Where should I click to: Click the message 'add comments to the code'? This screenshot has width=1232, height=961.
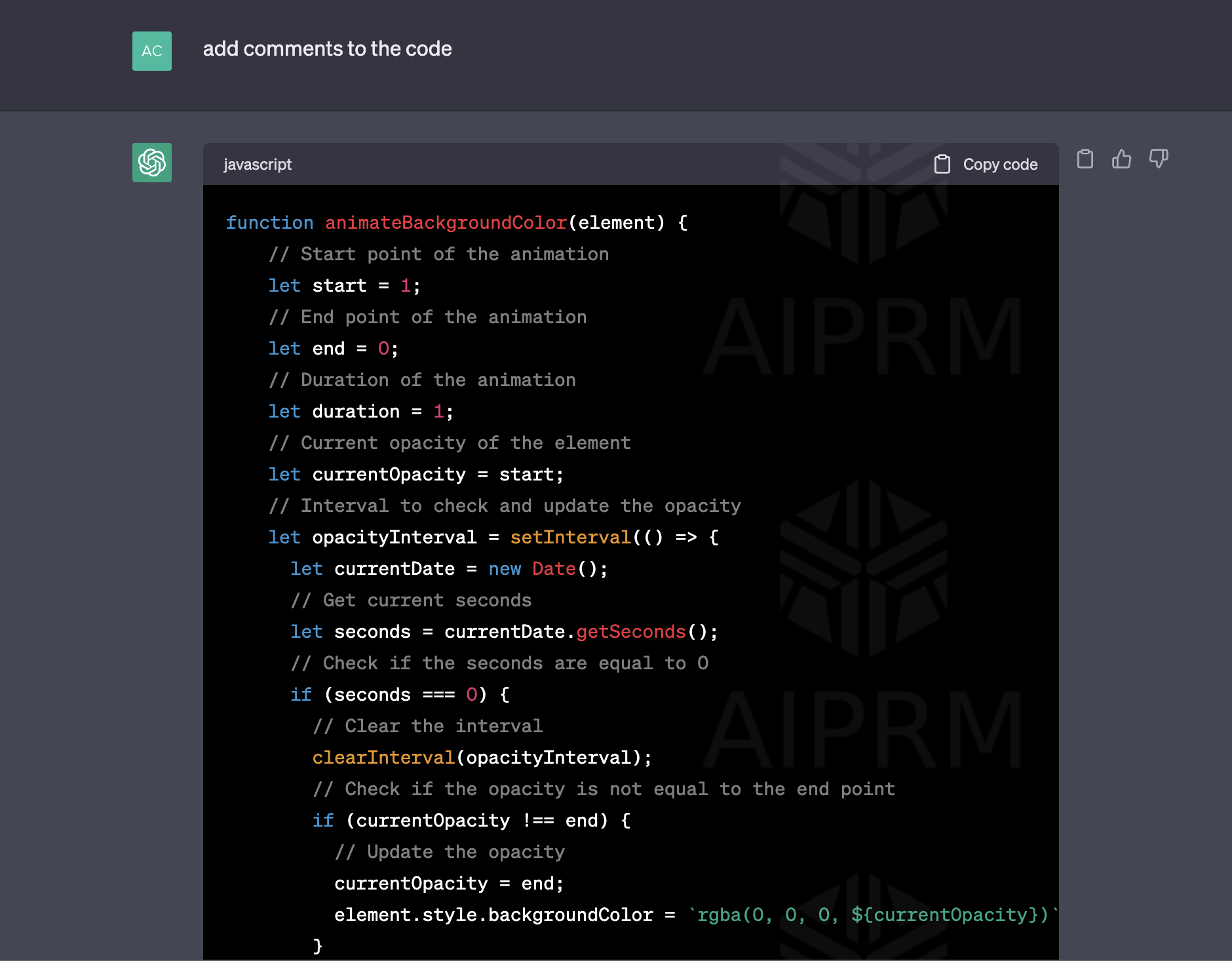click(327, 49)
